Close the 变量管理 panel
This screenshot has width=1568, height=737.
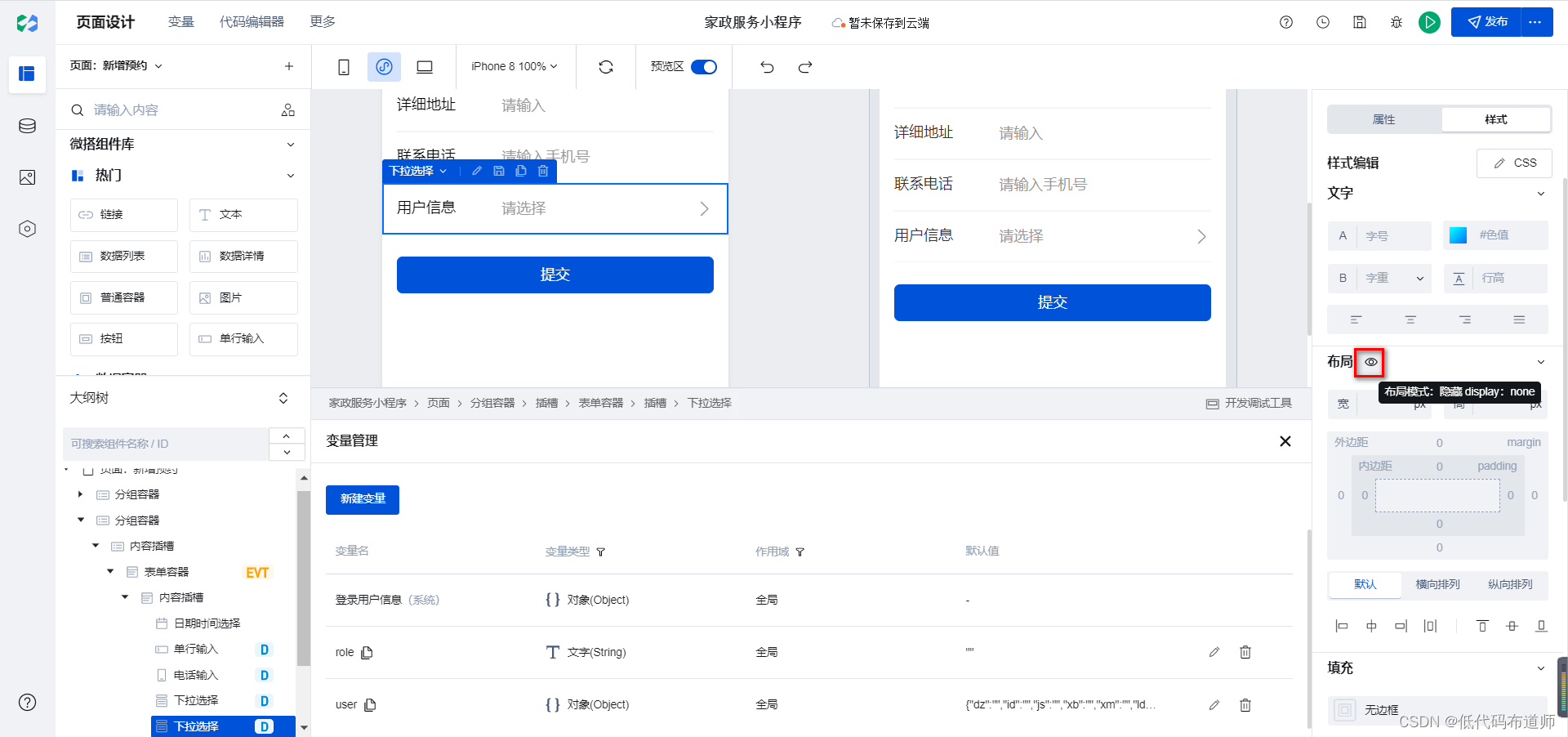click(1285, 441)
